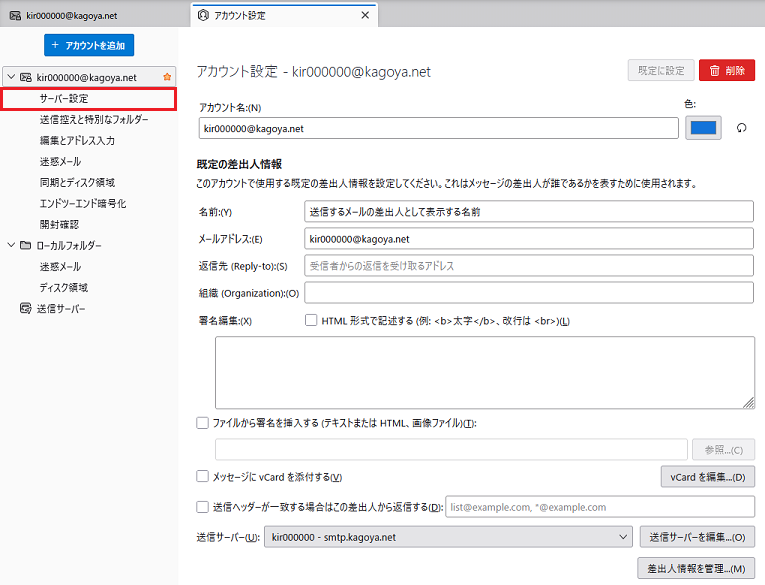Click the 返信先 Reply-to input field

528,266
